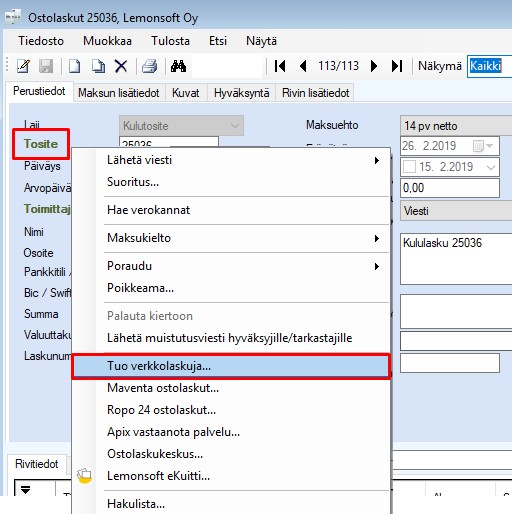Screen dimensions: 514x515
Task: Jump to the first record
Action: (280, 66)
